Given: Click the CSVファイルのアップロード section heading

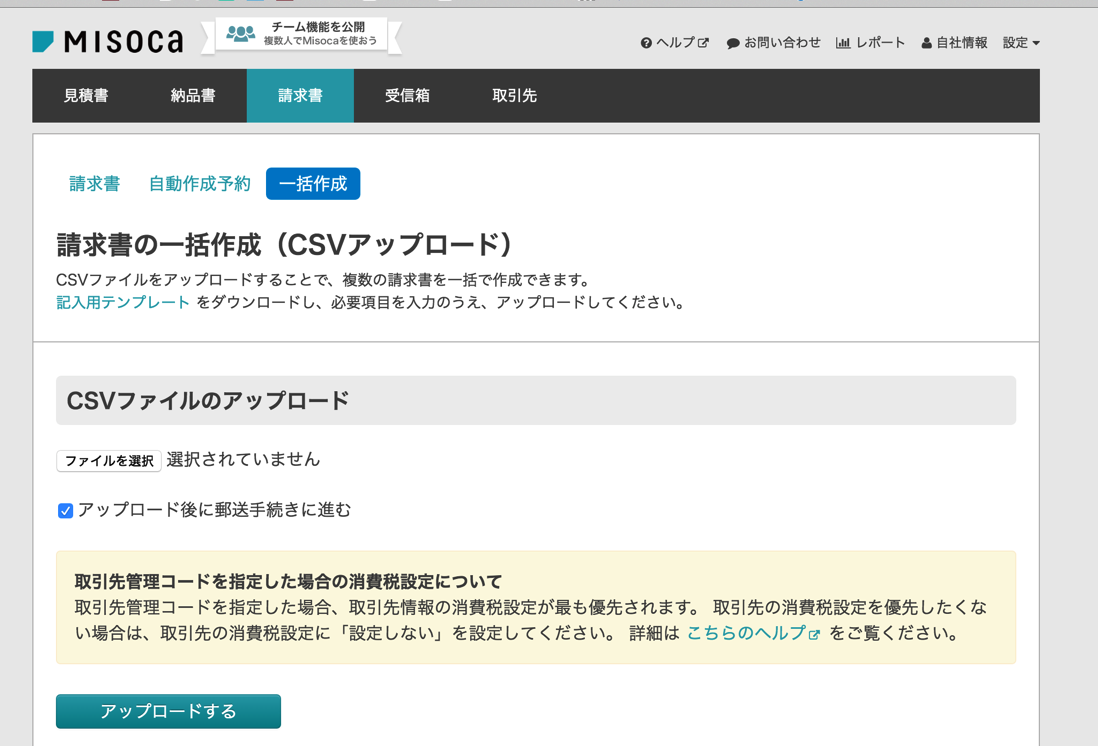Looking at the screenshot, I should click(x=207, y=401).
